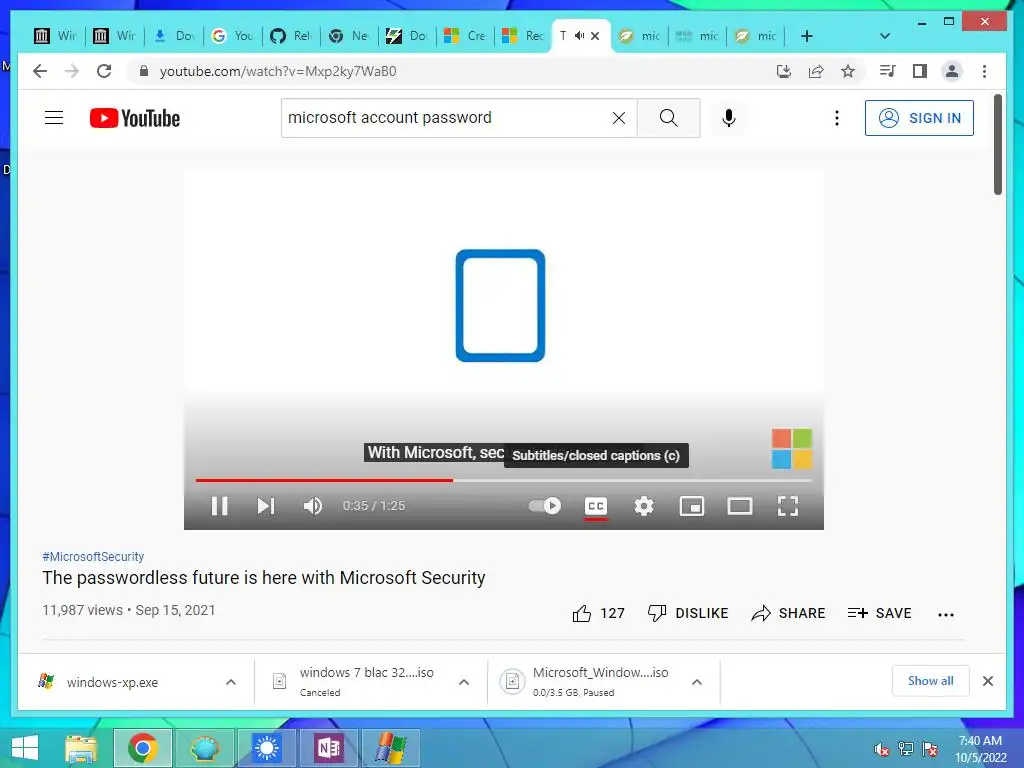Toggle the autoplay switch

click(x=545, y=505)
